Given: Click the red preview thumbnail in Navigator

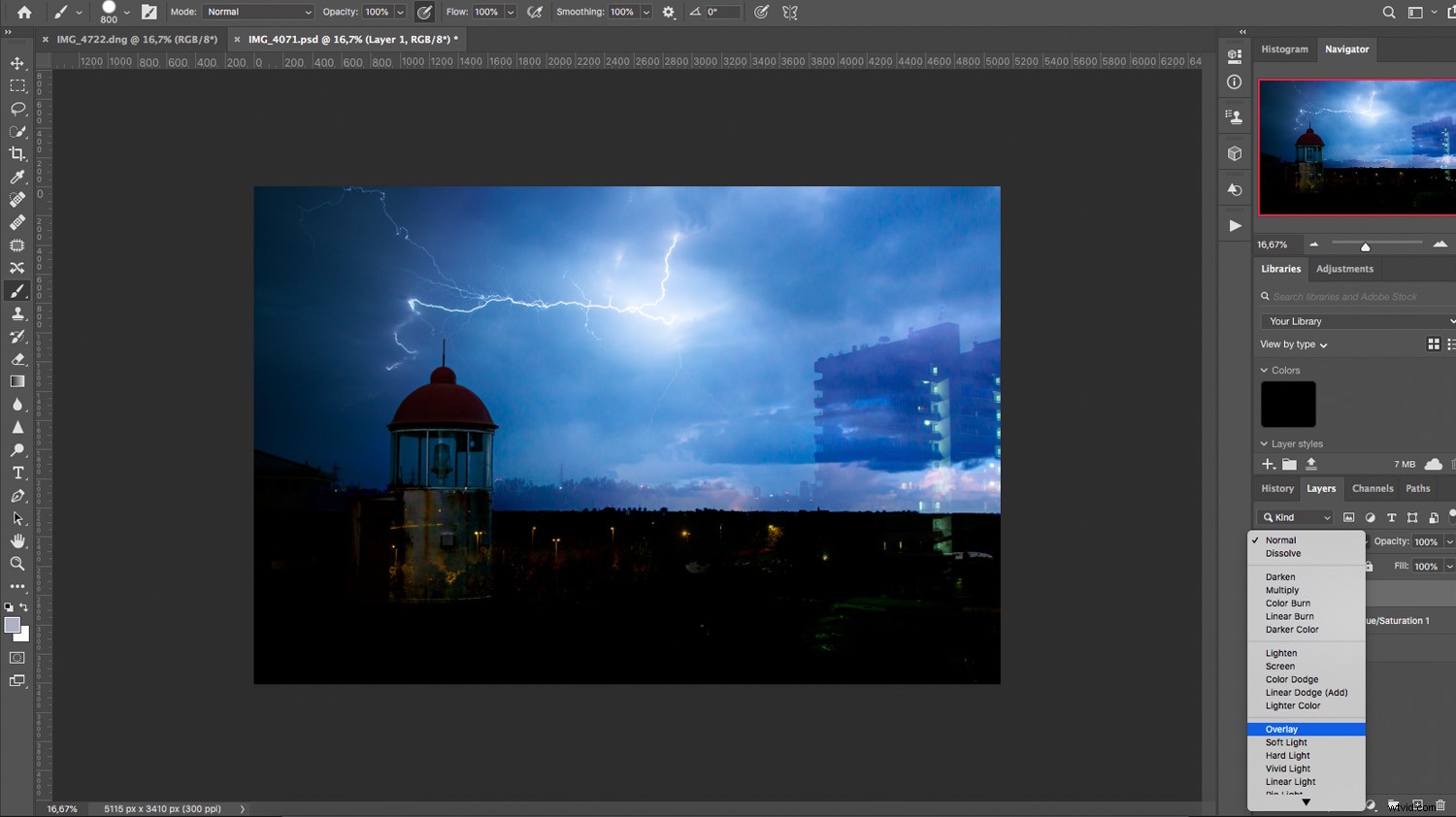Looking at the screenshot, I should coord(1355,147).
